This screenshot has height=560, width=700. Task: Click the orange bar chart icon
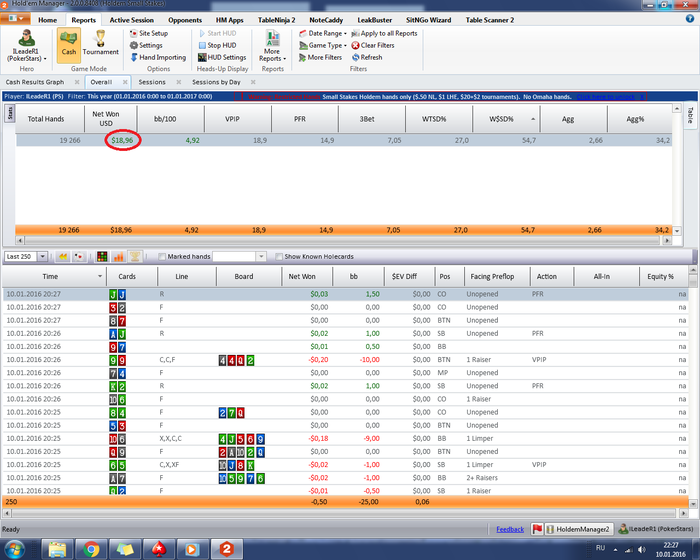118,256
